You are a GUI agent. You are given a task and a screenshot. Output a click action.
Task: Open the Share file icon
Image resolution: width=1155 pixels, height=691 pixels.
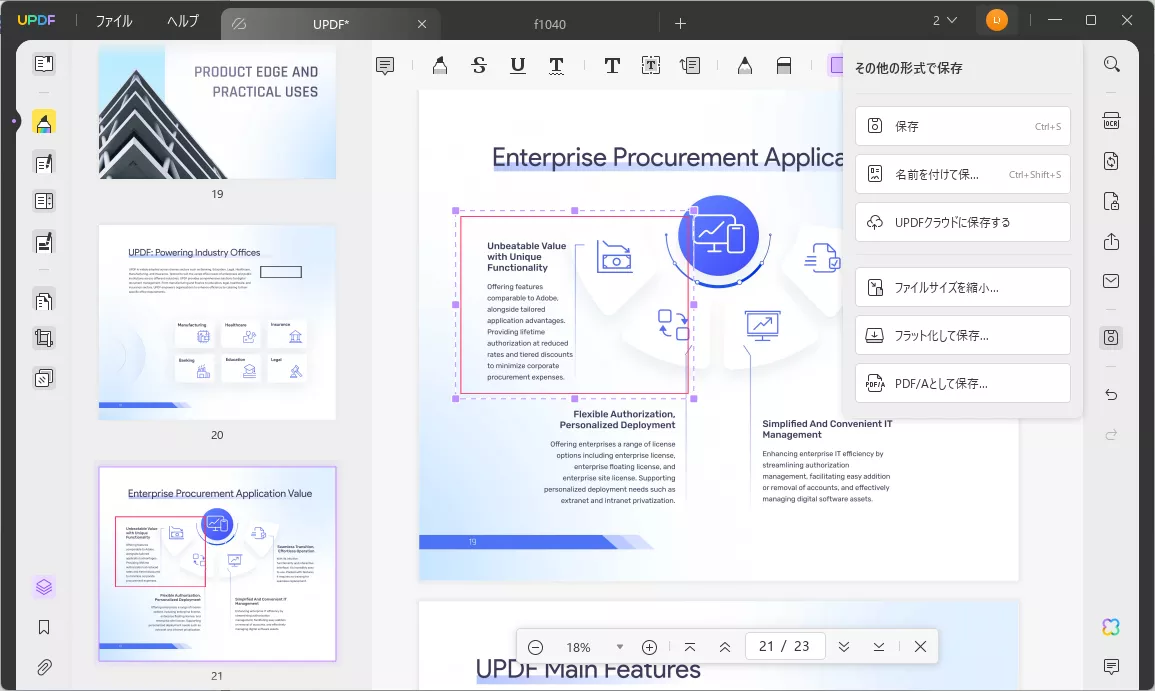pos(1112,242)
